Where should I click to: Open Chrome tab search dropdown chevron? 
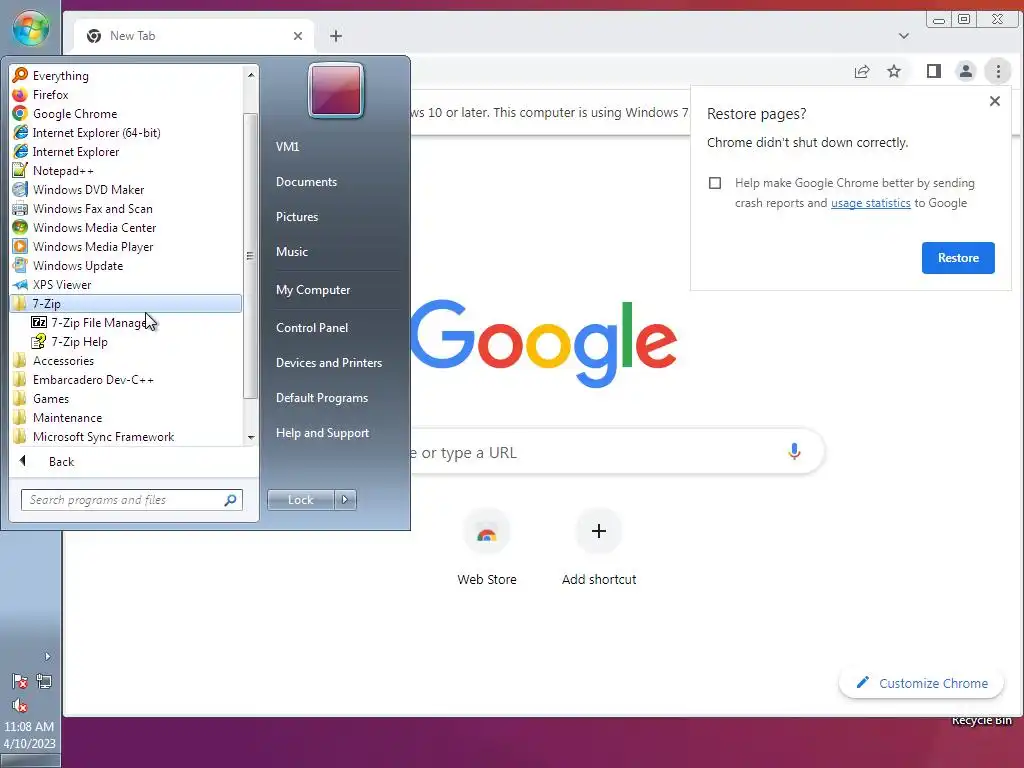[x=904, y=36]
